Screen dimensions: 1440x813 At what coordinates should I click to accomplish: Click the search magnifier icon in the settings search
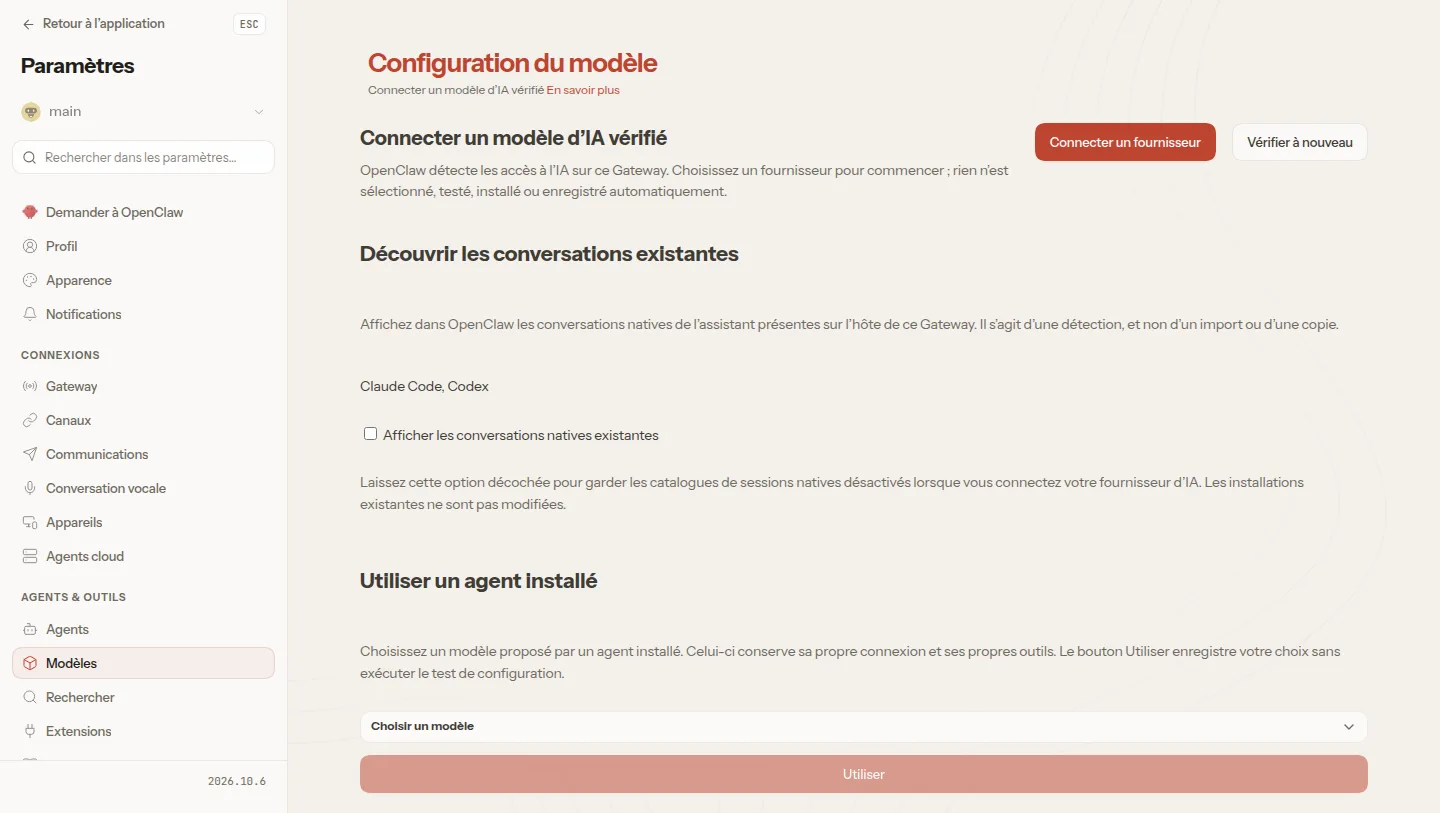pos(31,157)
